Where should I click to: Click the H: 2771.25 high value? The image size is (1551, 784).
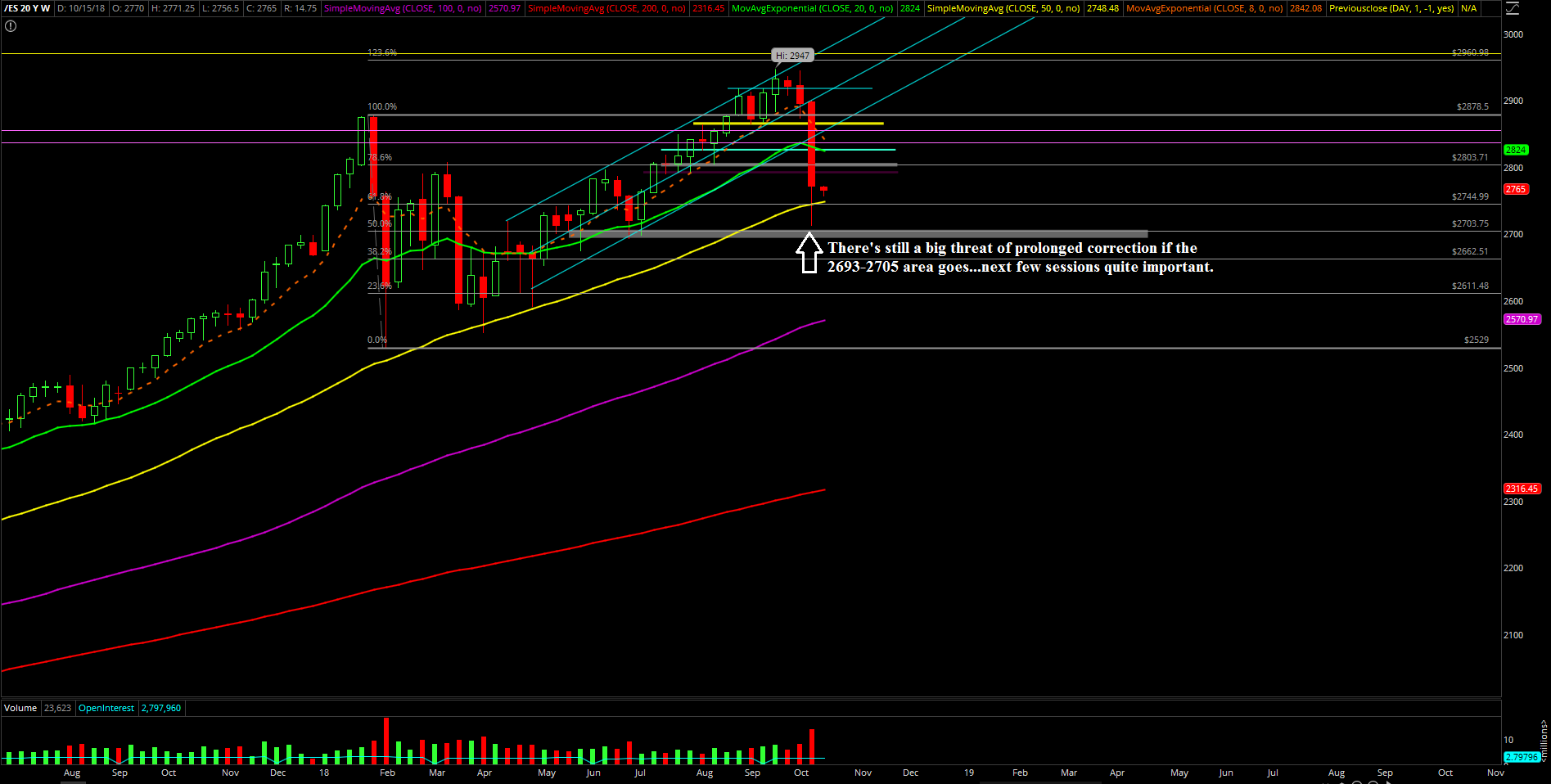173,8
